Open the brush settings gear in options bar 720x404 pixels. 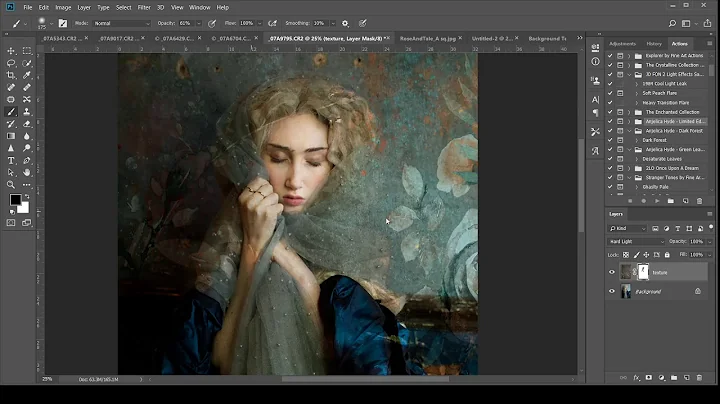pos(345,22)
